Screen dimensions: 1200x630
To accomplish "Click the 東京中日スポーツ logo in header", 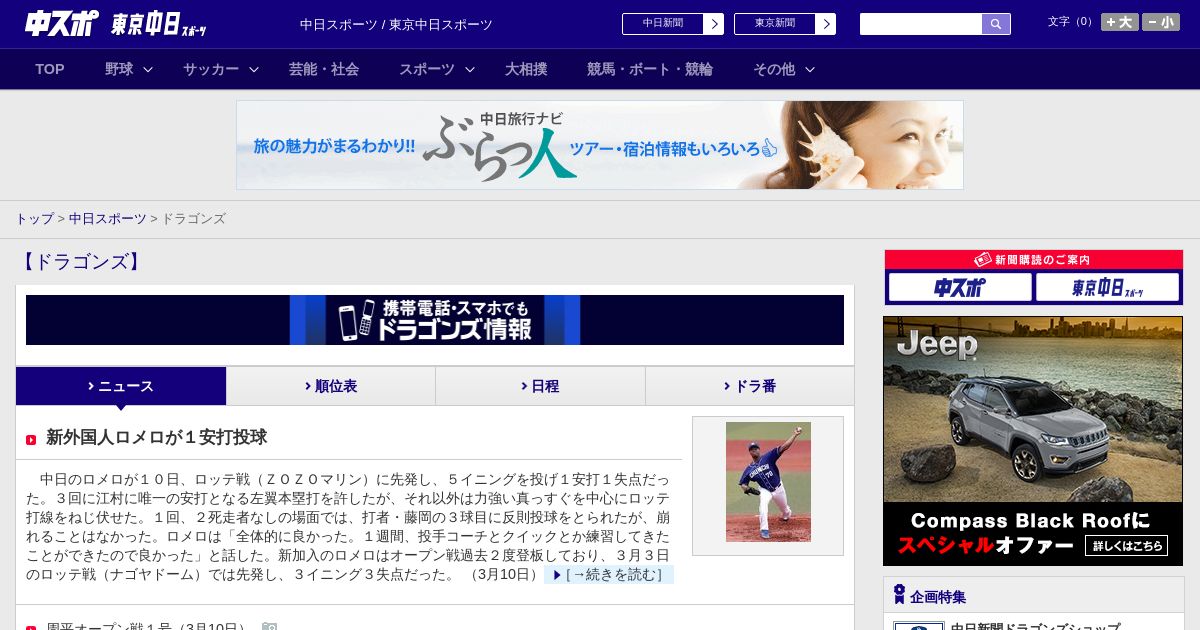I will click(x=159, y=24).
